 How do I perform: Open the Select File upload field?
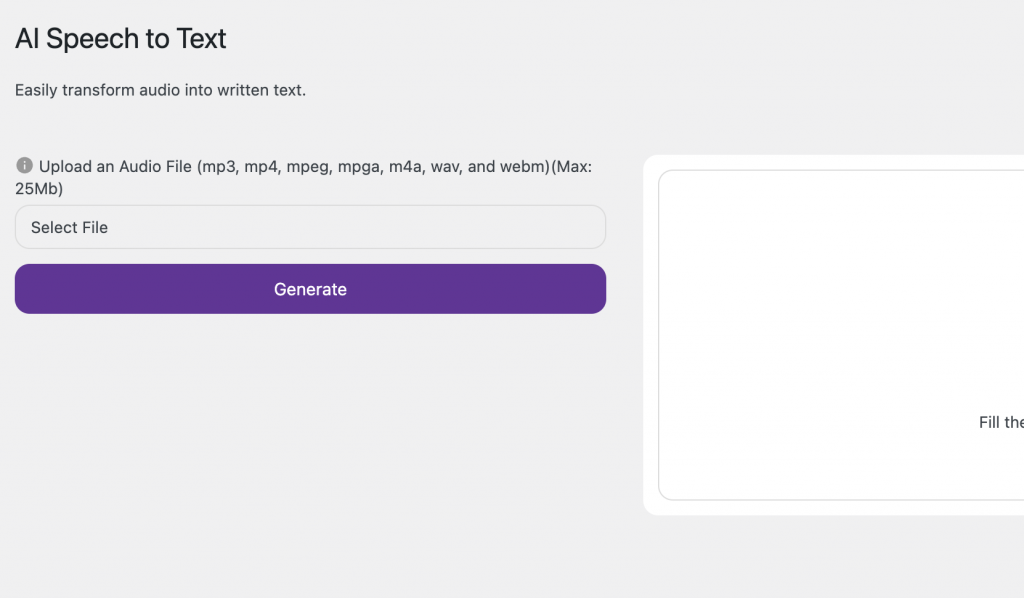310,227
